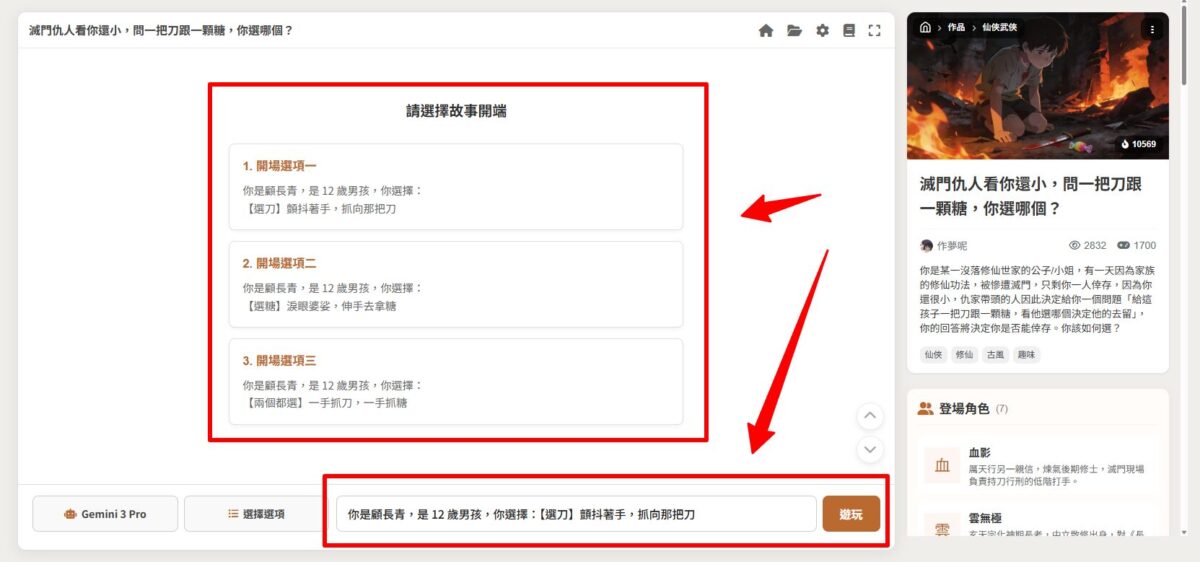Click the flame popularity badge 10569
1200x562 pixels.
pyautogui.click(x=1138, y=144)
